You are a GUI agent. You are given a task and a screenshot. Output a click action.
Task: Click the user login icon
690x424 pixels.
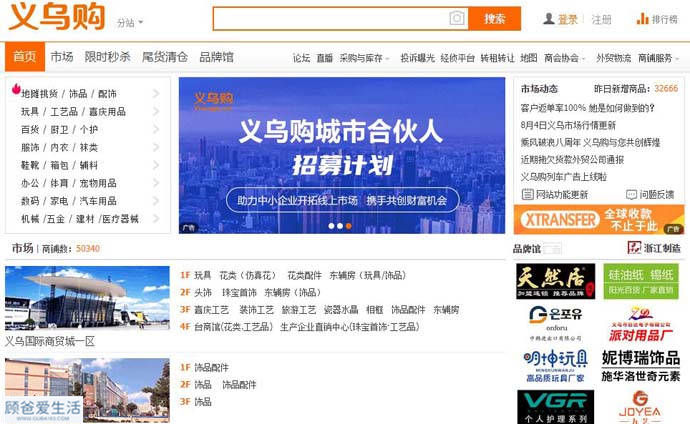coord(549,19)
